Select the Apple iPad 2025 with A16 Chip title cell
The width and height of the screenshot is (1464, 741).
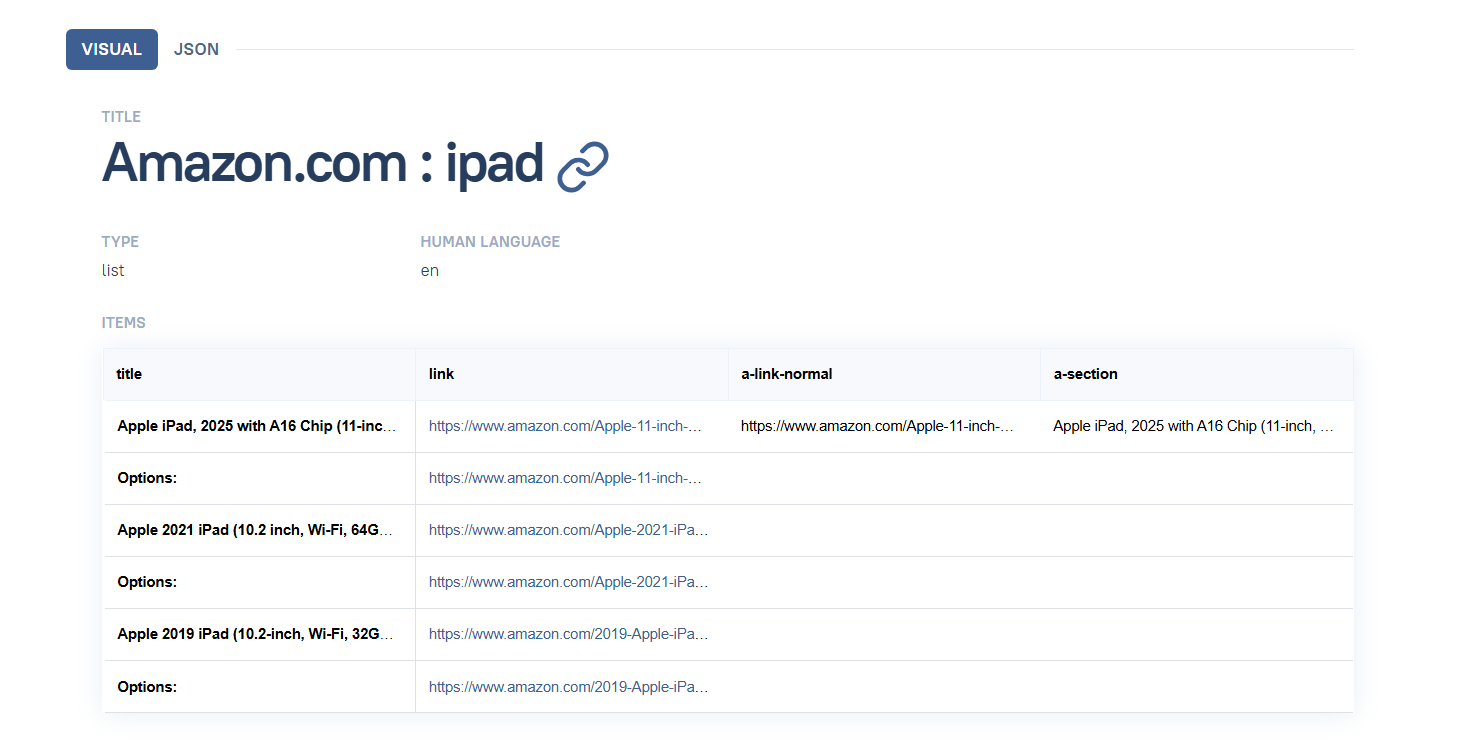[255, 425]
